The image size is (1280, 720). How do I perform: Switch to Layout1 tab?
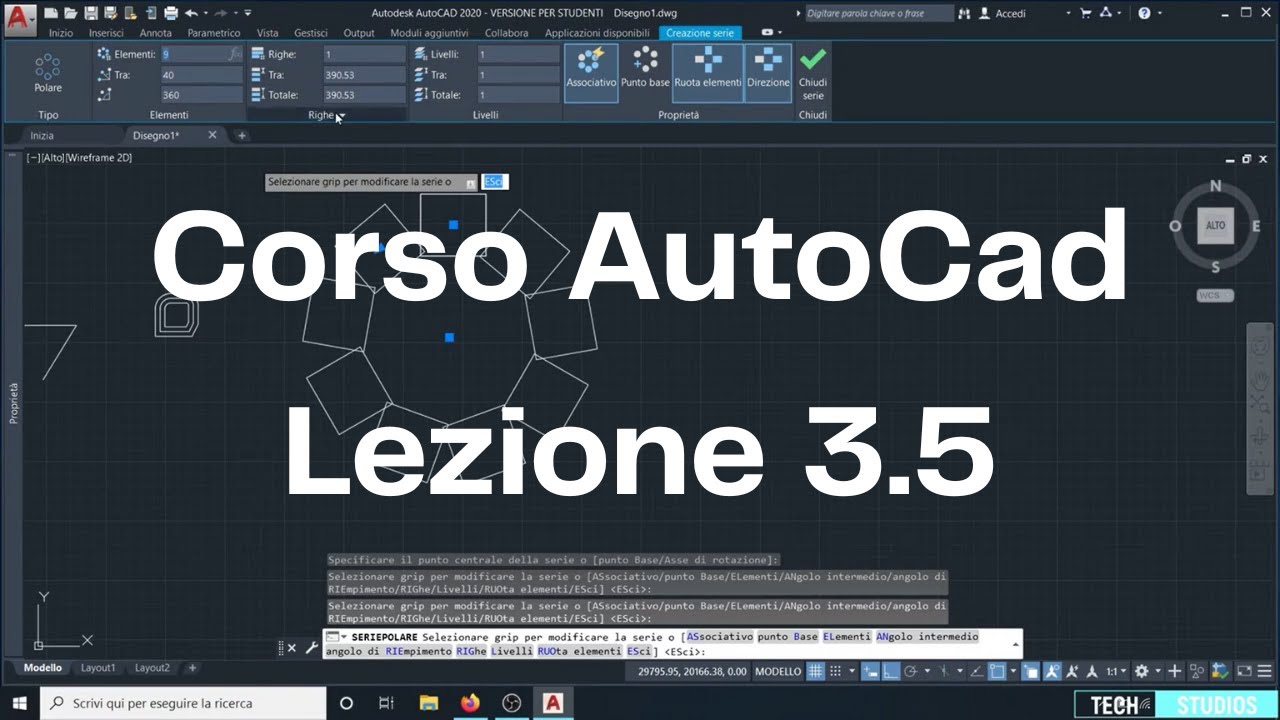point(98,668)
